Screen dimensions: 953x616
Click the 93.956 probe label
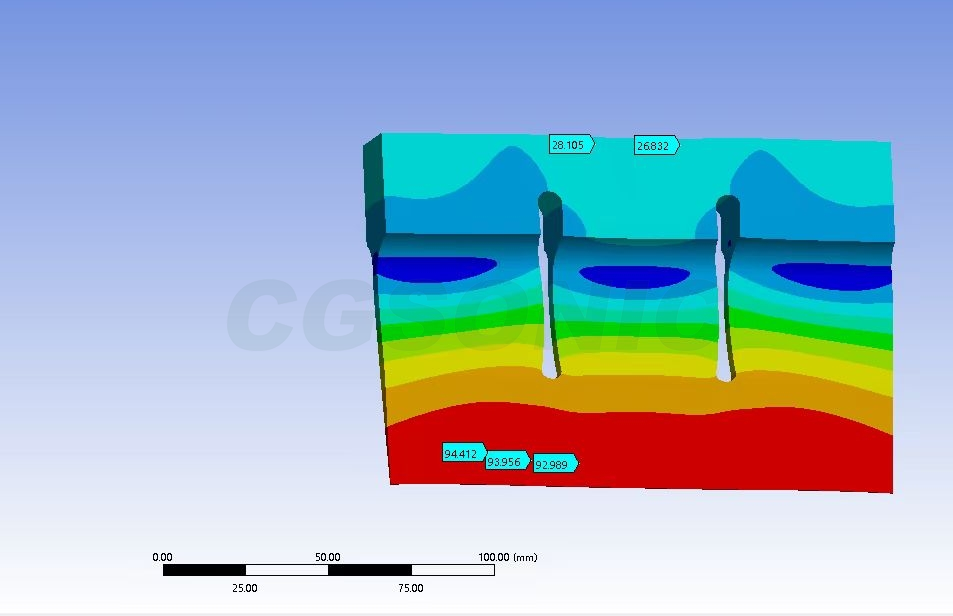(506, 462)
